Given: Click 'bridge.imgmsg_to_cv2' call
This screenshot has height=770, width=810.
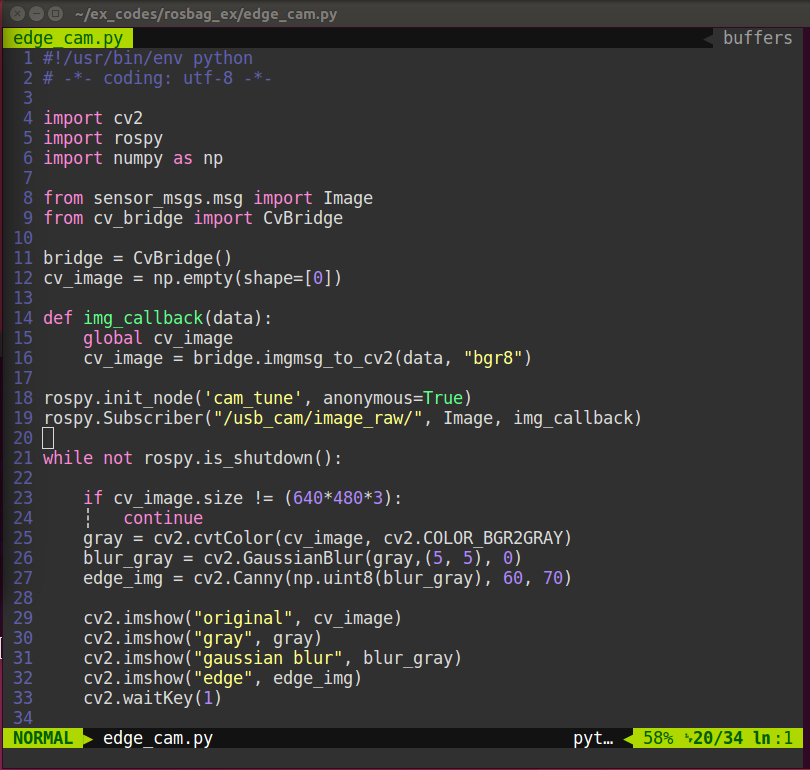Looking at the screenshot, I should (293, 358).
